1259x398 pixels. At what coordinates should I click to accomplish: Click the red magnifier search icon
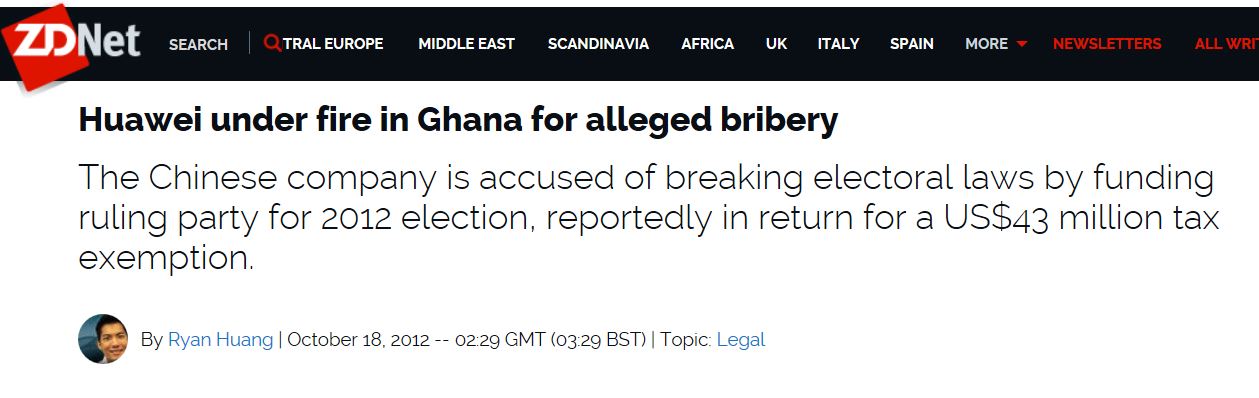[x=272, y=43]
